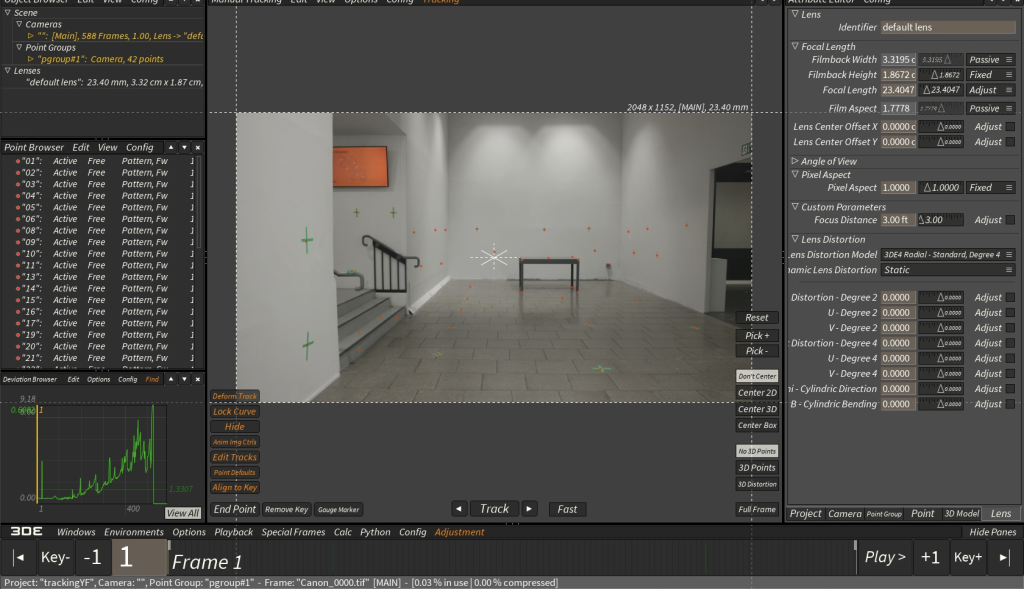Image resolution: width=1024 pixels, height=589 pixels.
Task: Click the track backward arrow button
Action: click(459, 509)
